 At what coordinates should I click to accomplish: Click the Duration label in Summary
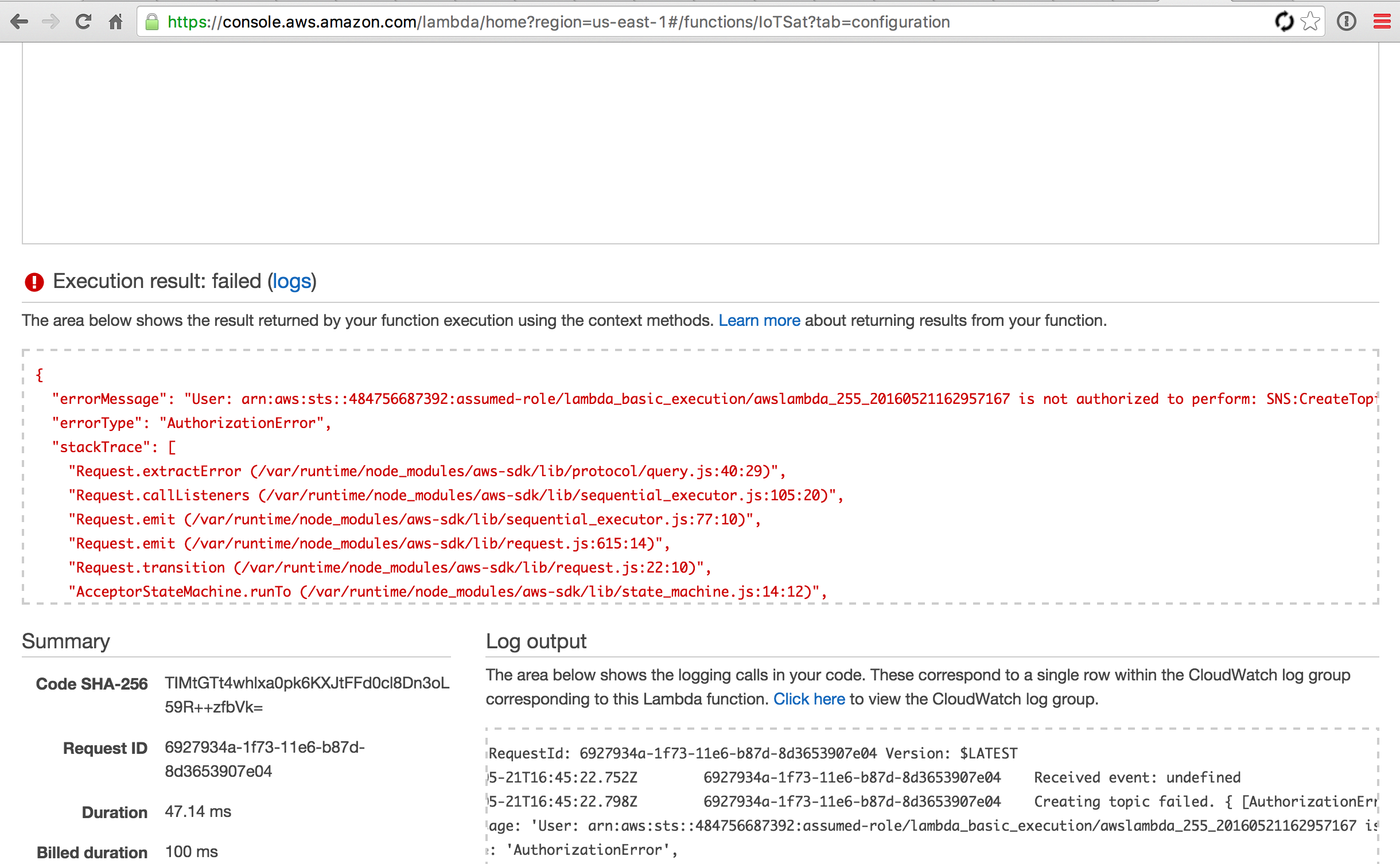pos(115,812)
